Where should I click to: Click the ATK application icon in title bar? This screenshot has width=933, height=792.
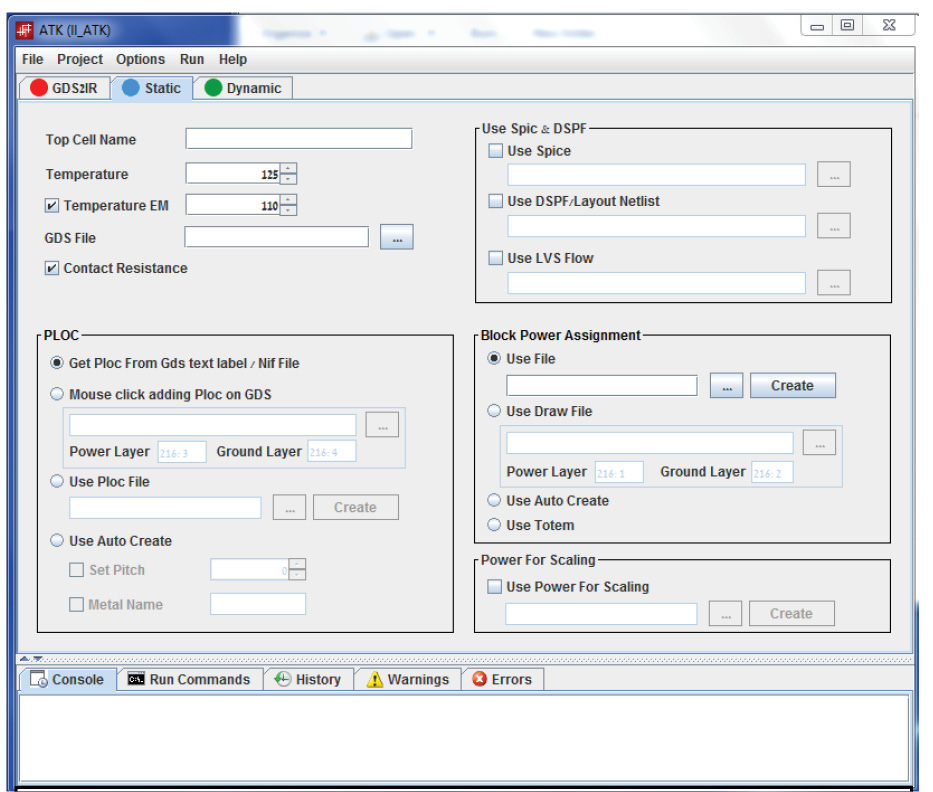25,30
